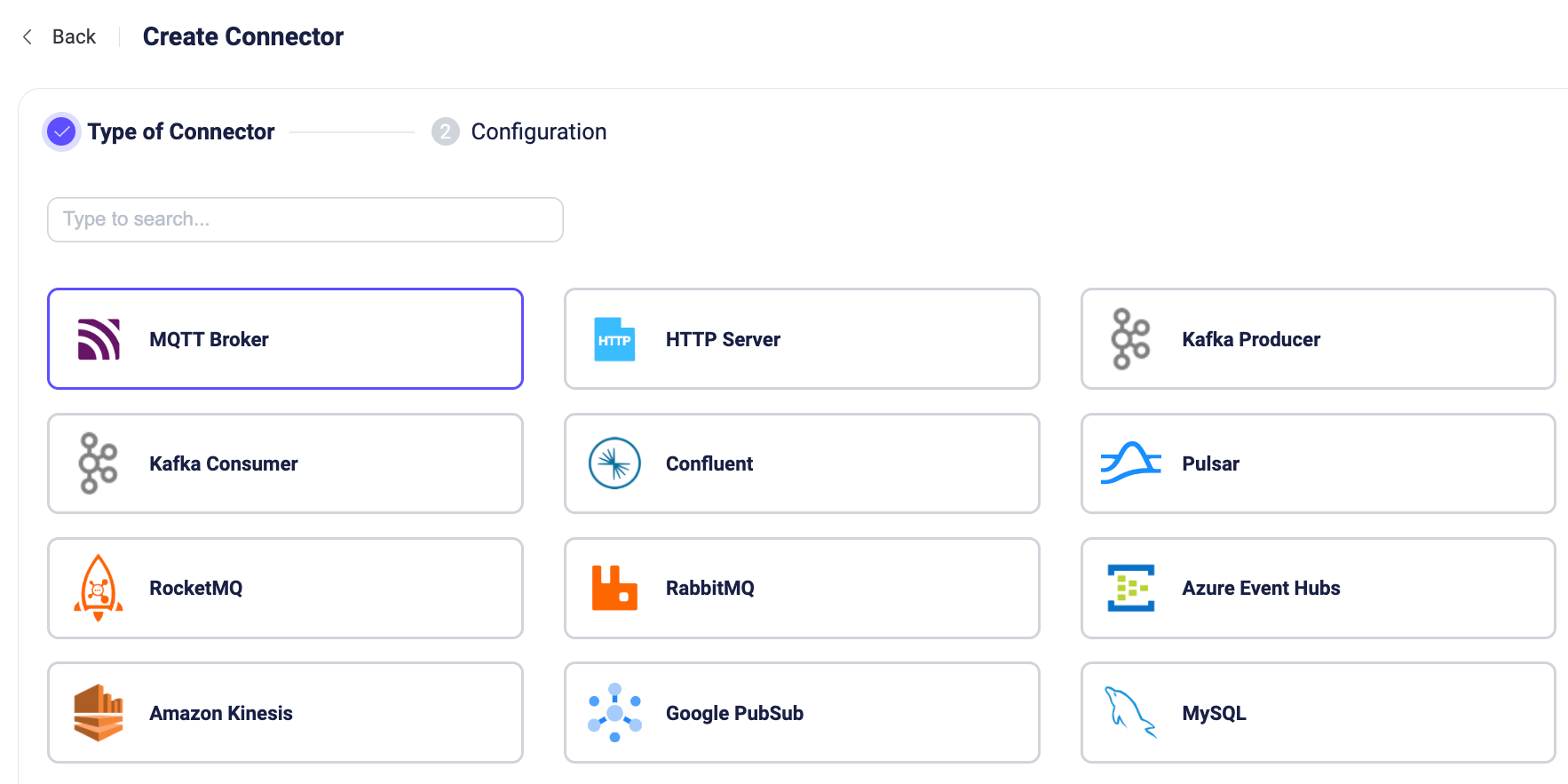This screenshot has height=784, width=1568.
Task: Click the Azure Event Hubs icon
Action: pyautogui.click(x=1130, y=588)
